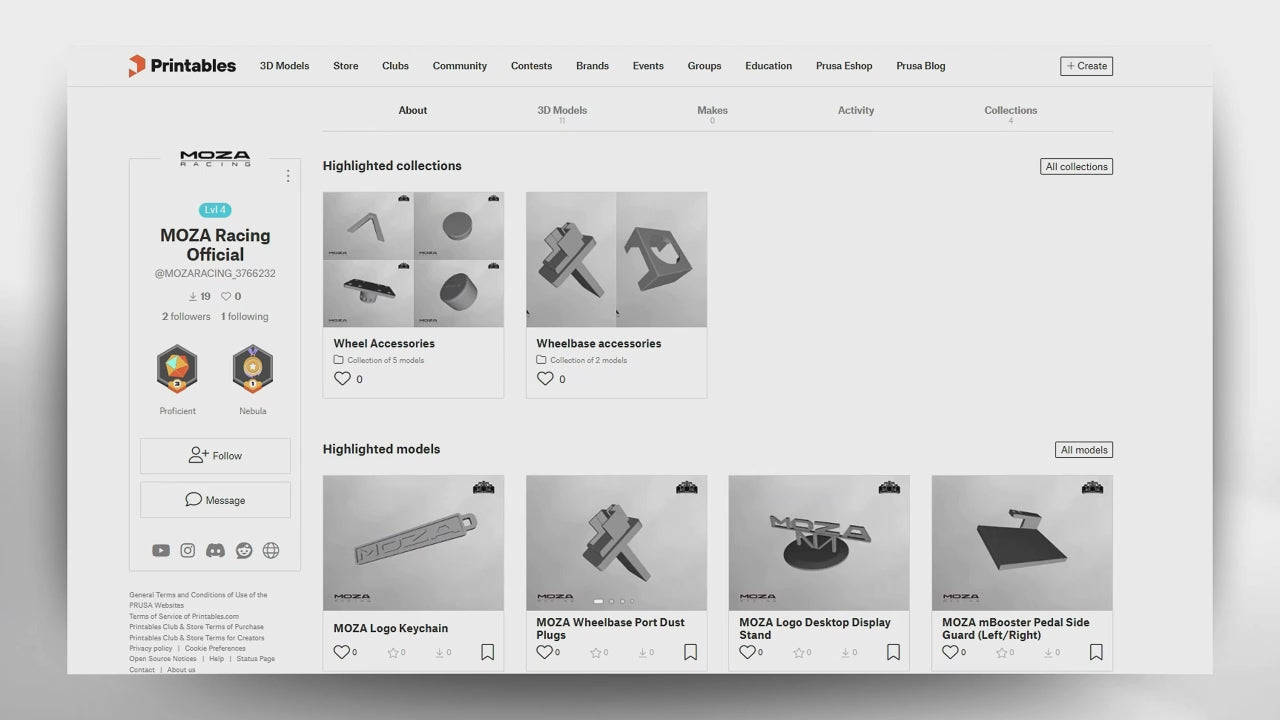The height and width of the screenshot is (720, 1280).
Task: Like the MOZA Logo Desktop Display Stand
Action: tap(747, 652)
